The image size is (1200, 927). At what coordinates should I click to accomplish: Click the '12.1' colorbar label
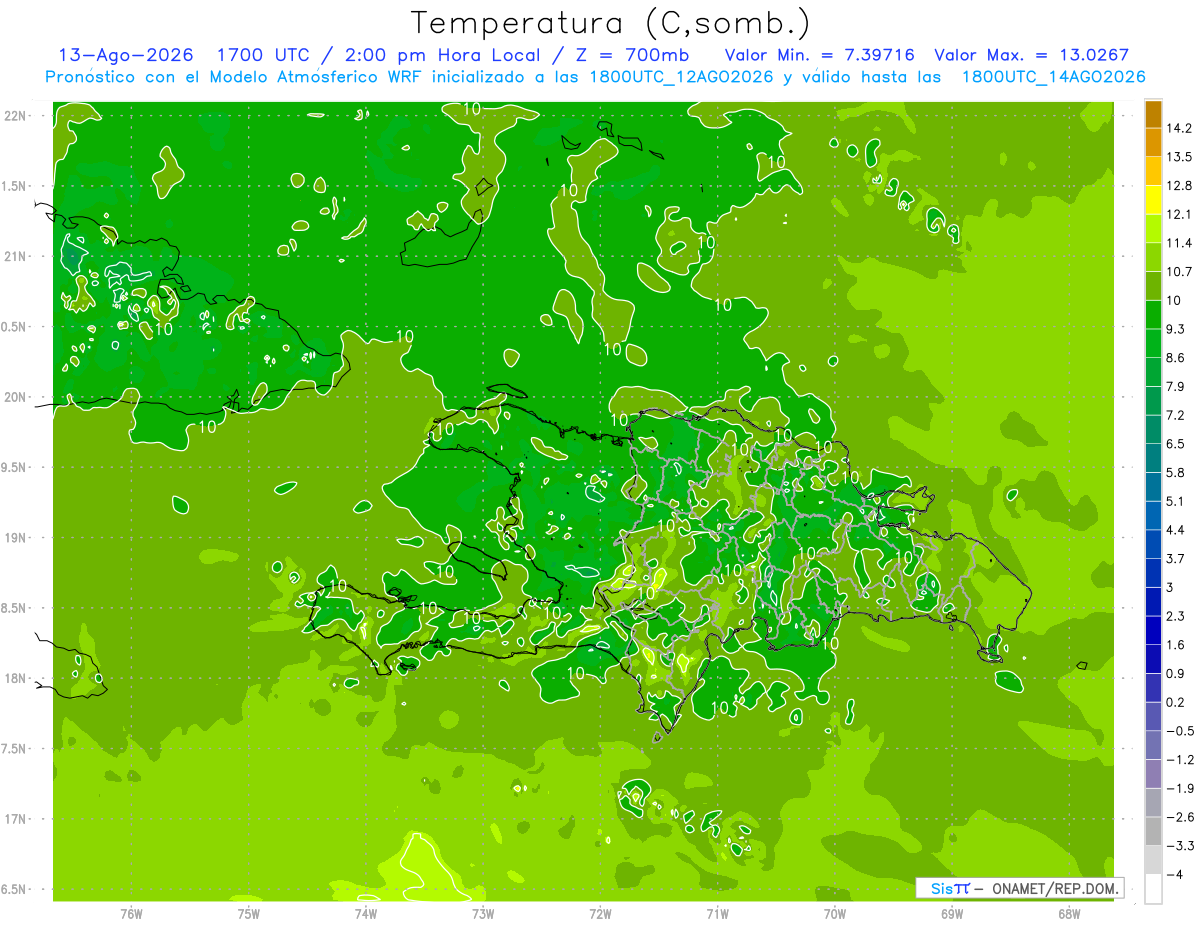tap(1178, 214)
